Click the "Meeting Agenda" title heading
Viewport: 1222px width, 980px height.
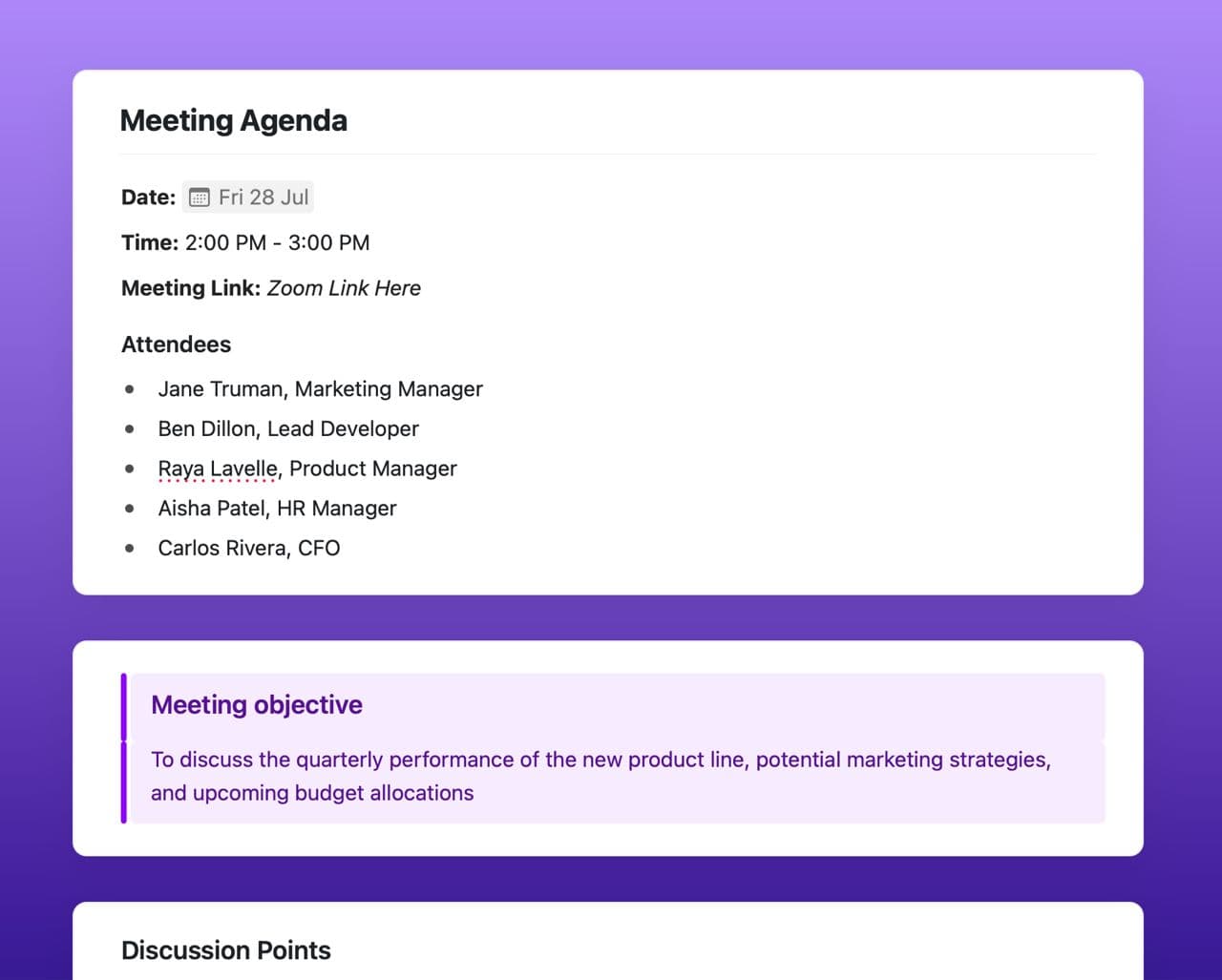tap(233, 121)
